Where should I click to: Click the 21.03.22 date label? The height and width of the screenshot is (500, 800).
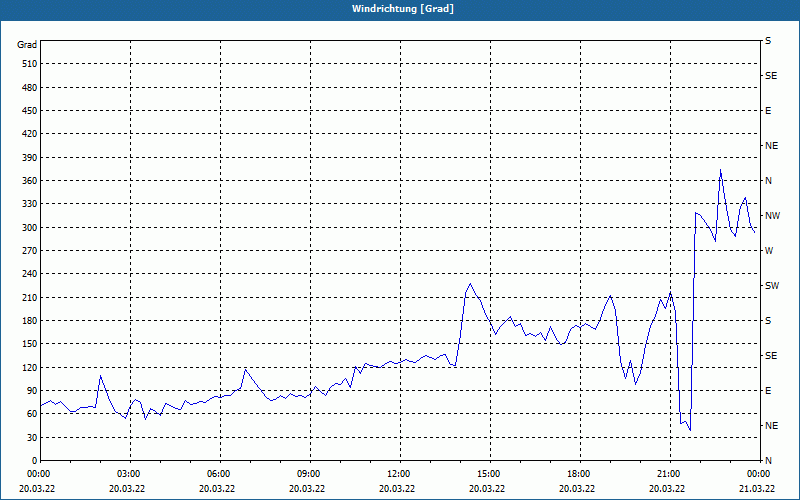pos(758,489)
